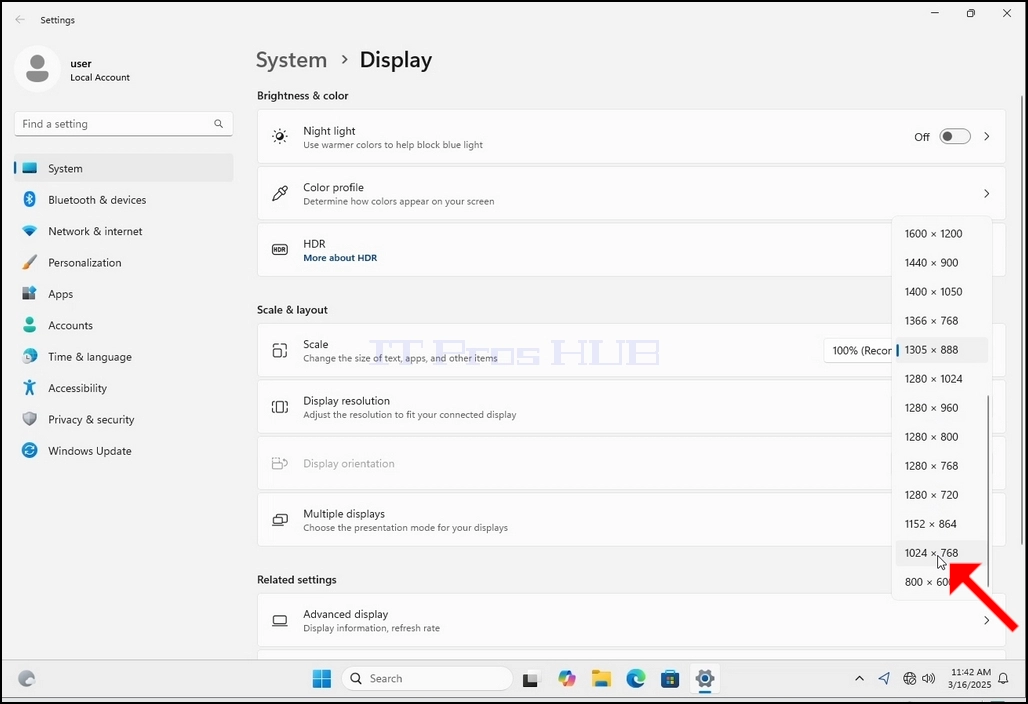Open Advanced display settings
The height and width of the screenshot is (704, 1028).
point(631,620)
